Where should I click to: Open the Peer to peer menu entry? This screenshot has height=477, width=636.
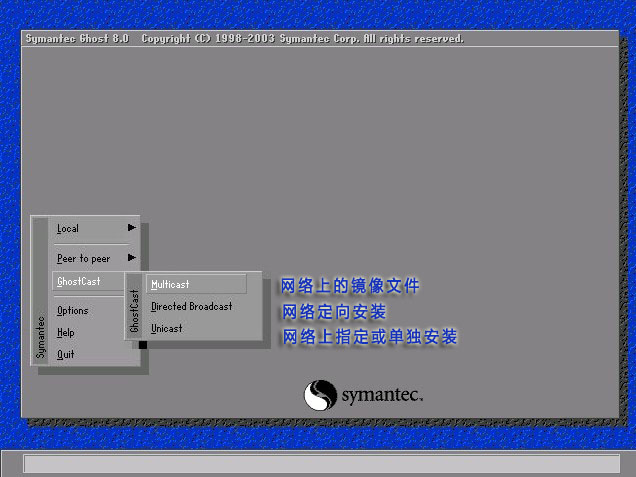(x=83, y=259)
